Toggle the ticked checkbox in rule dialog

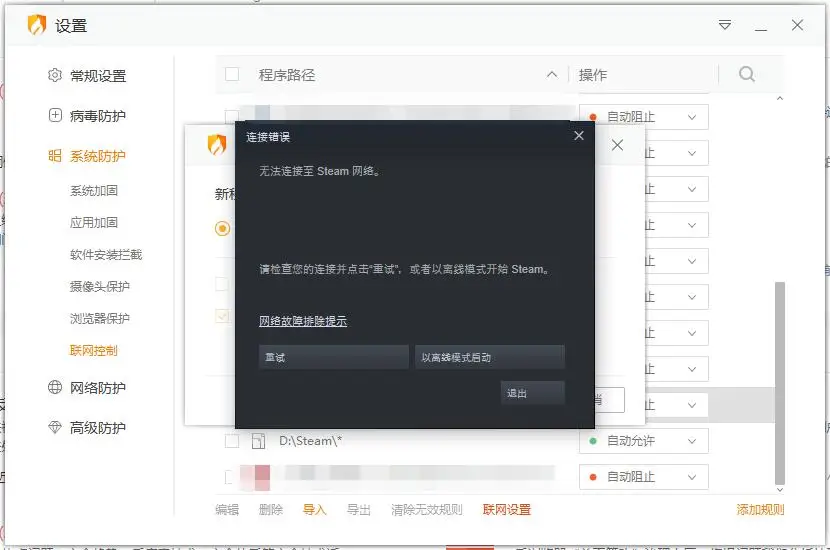point(222,316)
